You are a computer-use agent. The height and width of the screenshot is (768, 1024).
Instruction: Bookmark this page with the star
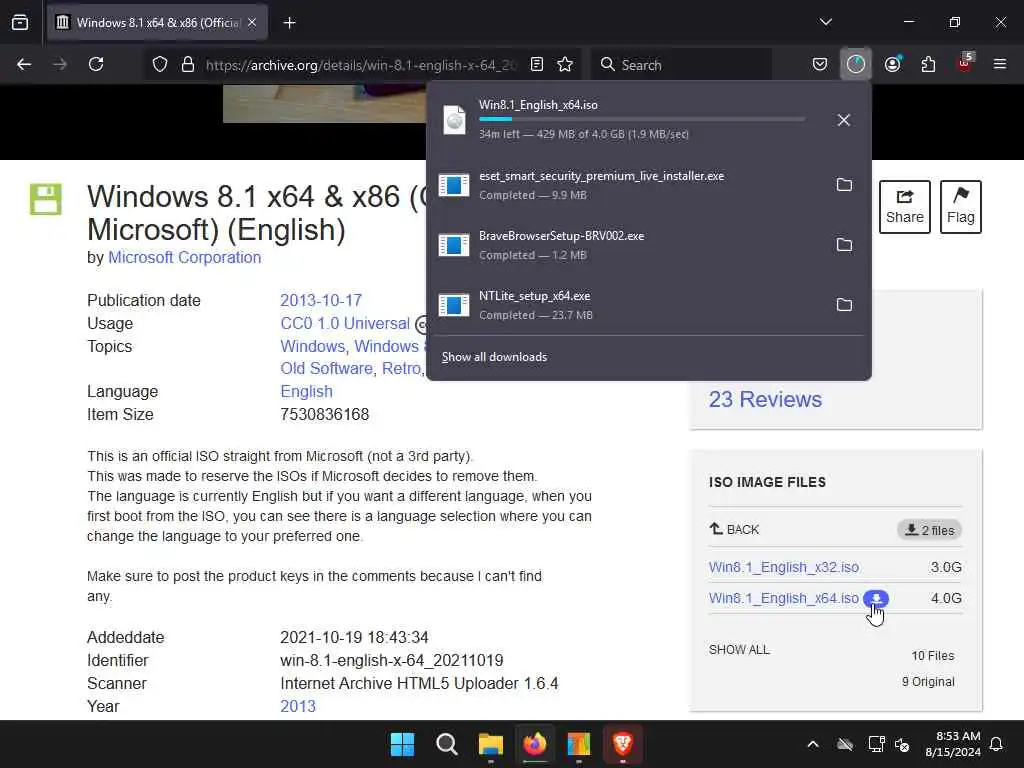[x=565, y=64]
